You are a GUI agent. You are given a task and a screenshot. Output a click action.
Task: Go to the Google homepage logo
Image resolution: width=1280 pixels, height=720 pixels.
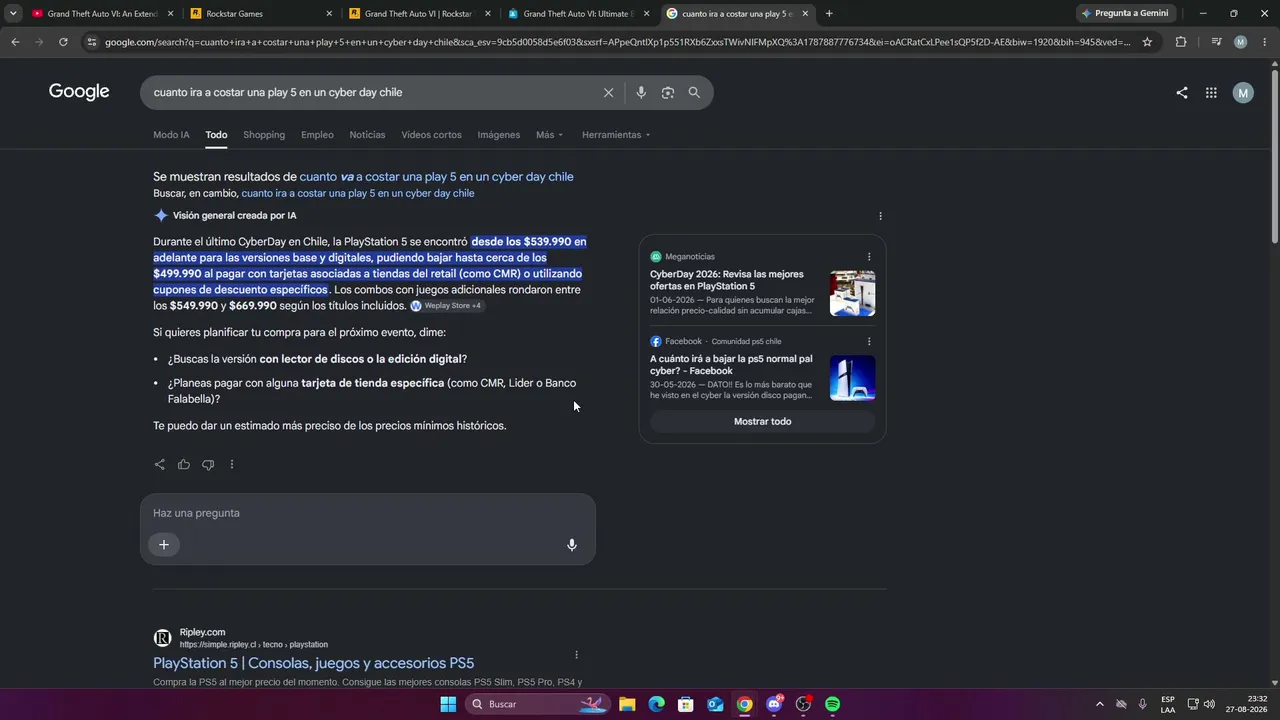click(79, 92)
